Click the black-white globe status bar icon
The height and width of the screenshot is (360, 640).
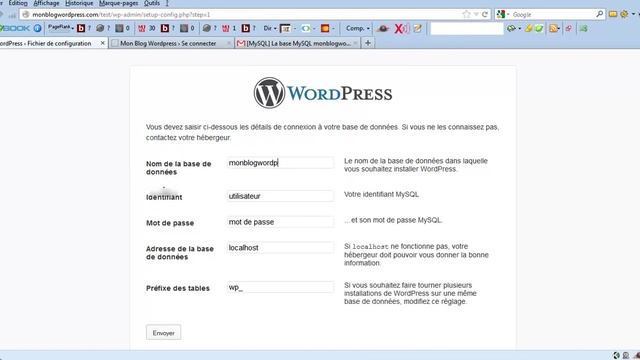click(x=616, y=355)
